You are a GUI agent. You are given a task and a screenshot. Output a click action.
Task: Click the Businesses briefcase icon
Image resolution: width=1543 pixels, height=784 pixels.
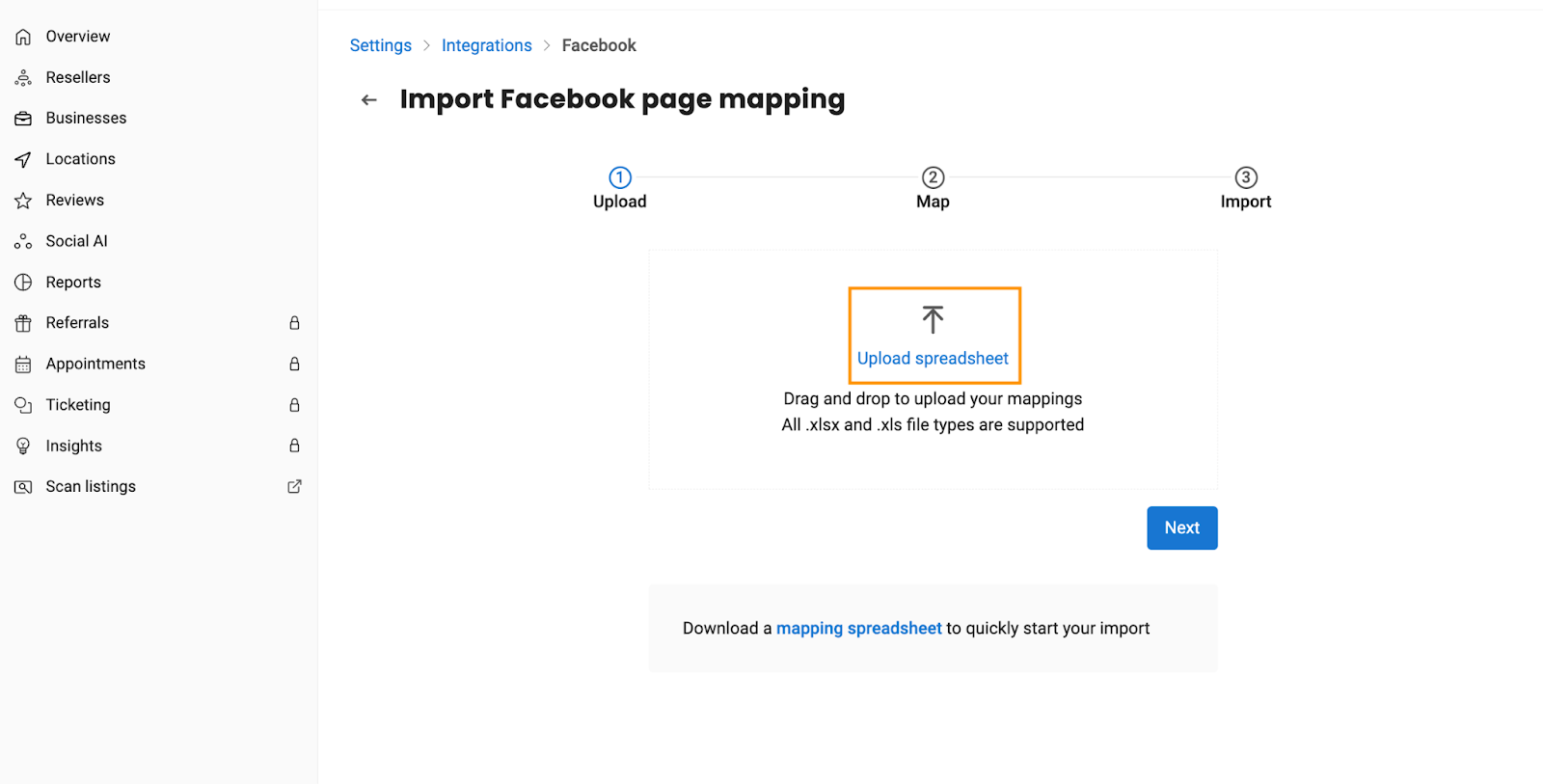23,119
